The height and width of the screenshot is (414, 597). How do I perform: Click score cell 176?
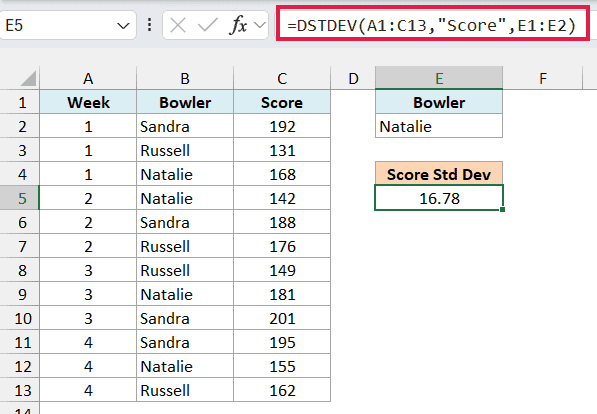[282, 246]
